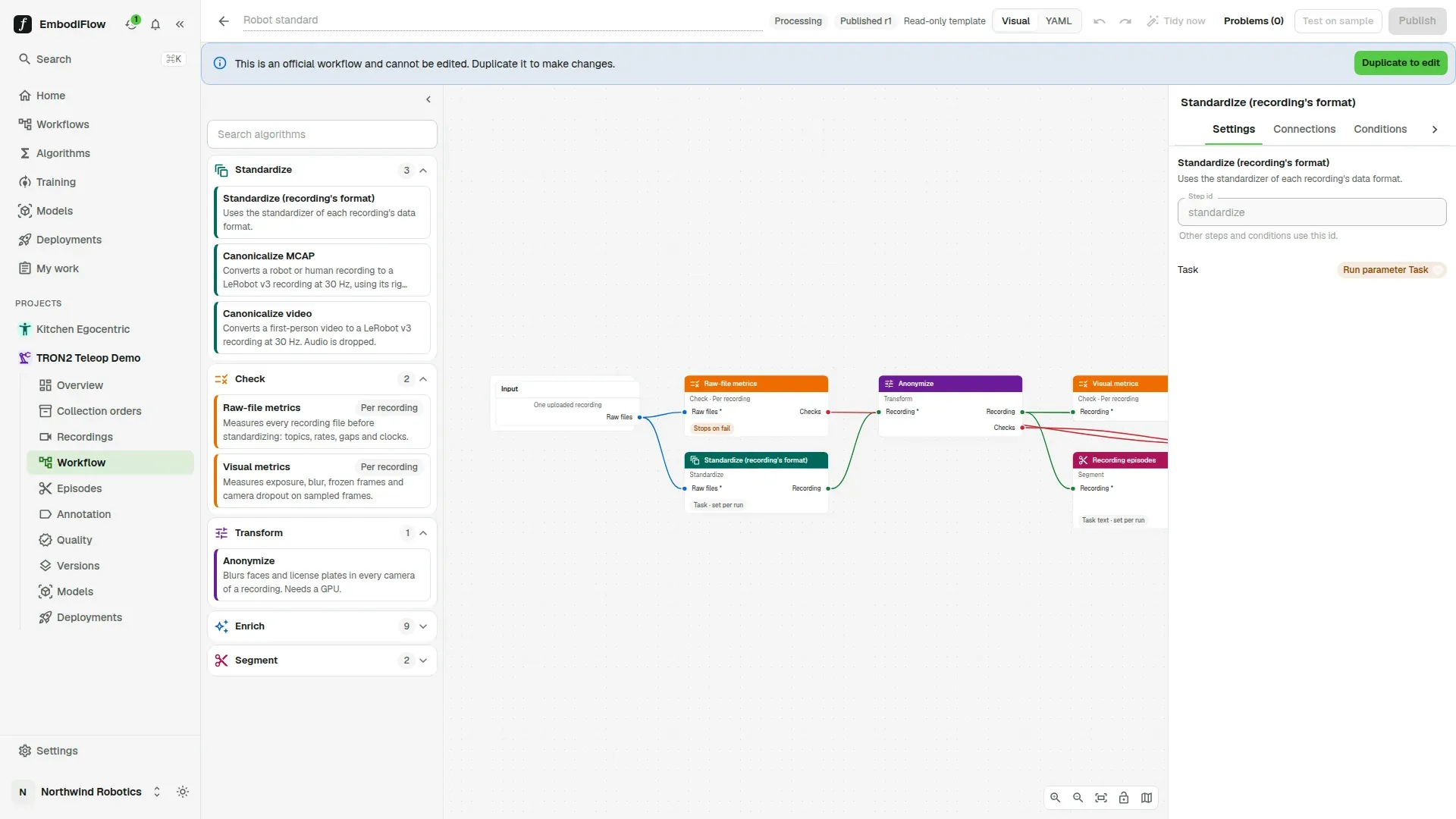Image resolution: width=1456 pixels, height=819 pixels.
Task: Open the Connections tab
Action: pos(1304,130)
